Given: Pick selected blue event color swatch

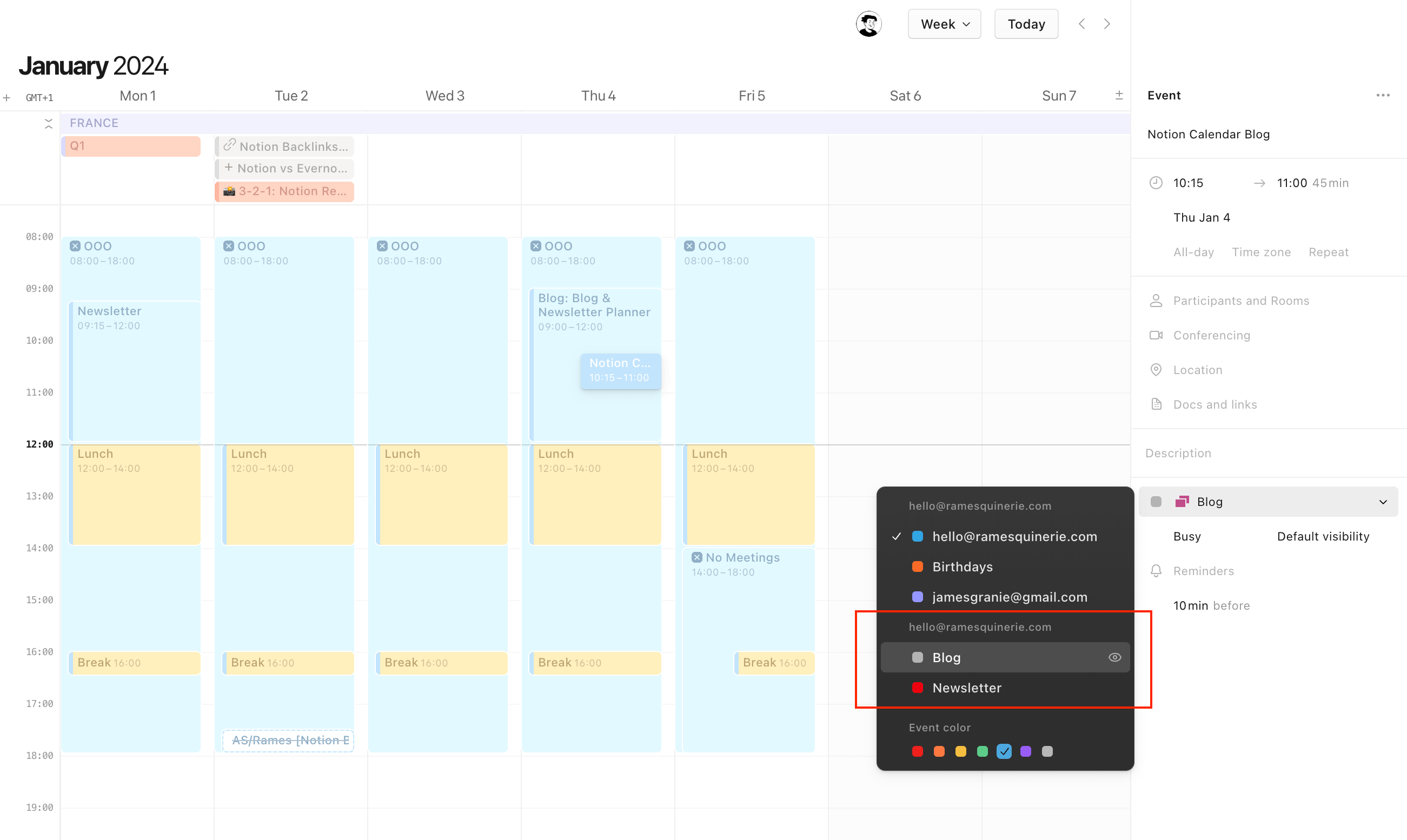Looking at the screenshot, I should point(1004,751).
